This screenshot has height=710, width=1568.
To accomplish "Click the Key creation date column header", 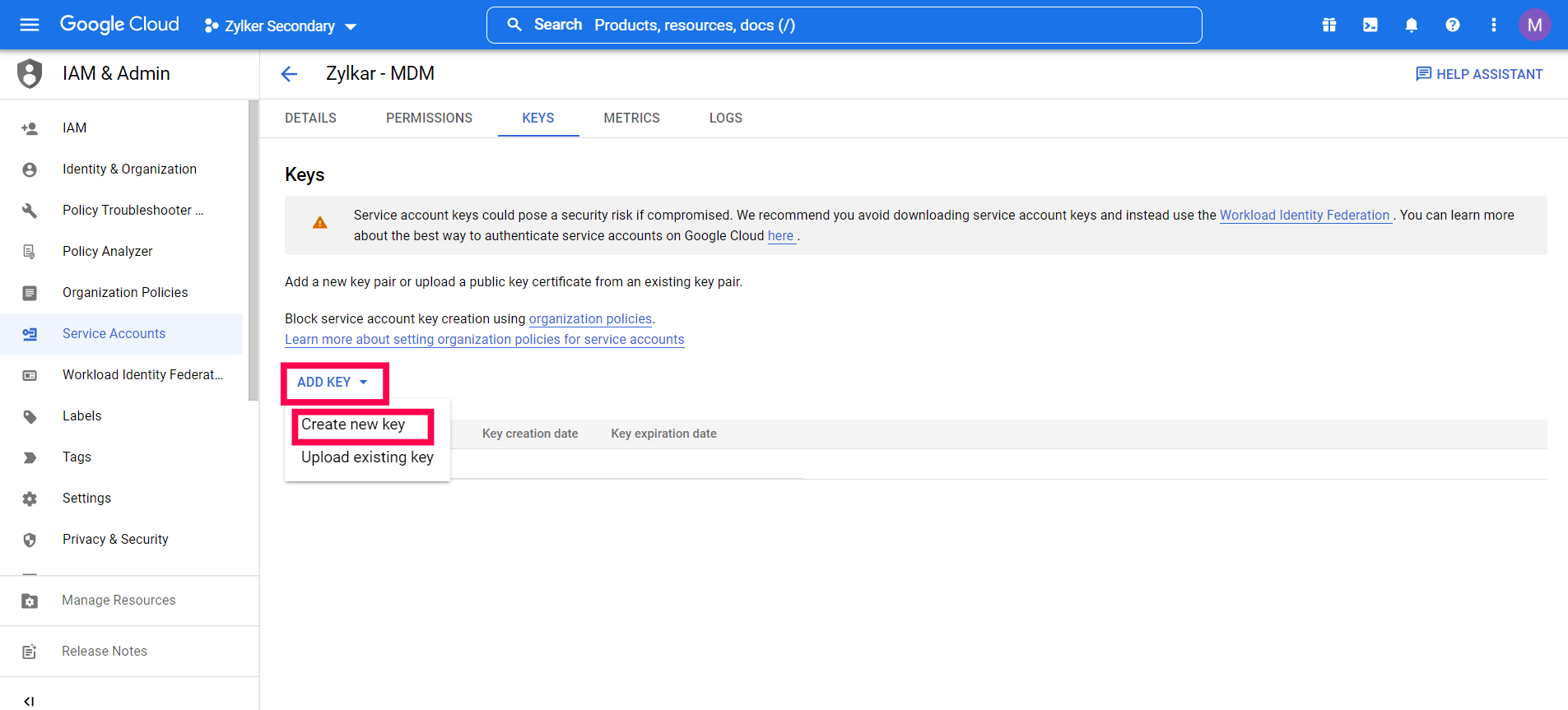I will (x=530, y=434).
